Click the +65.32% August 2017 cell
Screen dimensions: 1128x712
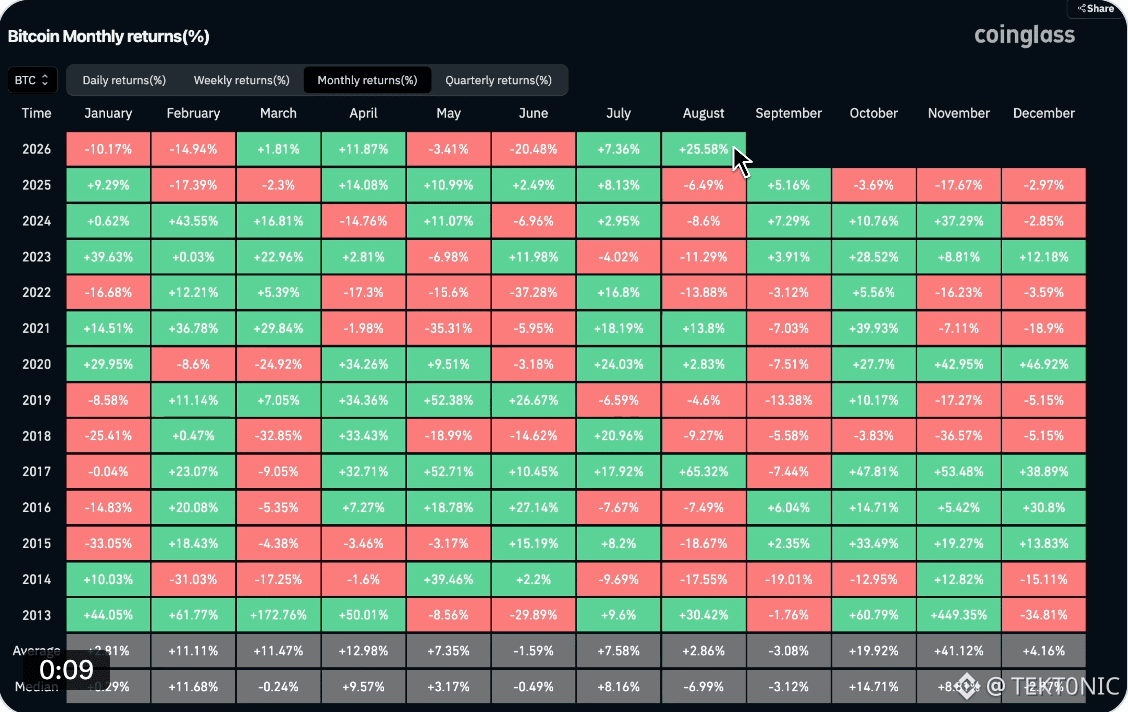704,472
